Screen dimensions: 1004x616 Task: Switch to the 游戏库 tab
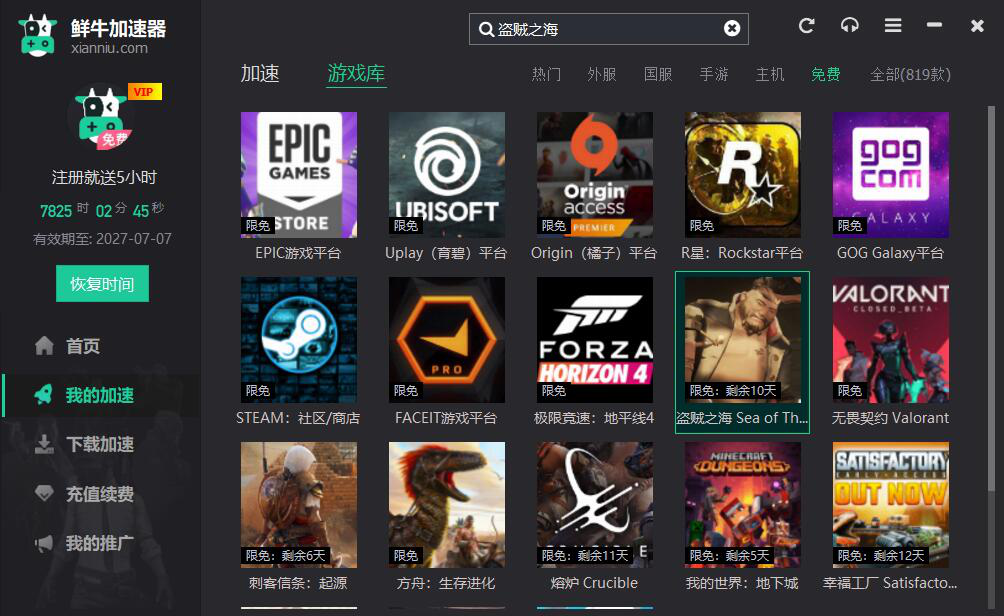click(x=356, y=74)
